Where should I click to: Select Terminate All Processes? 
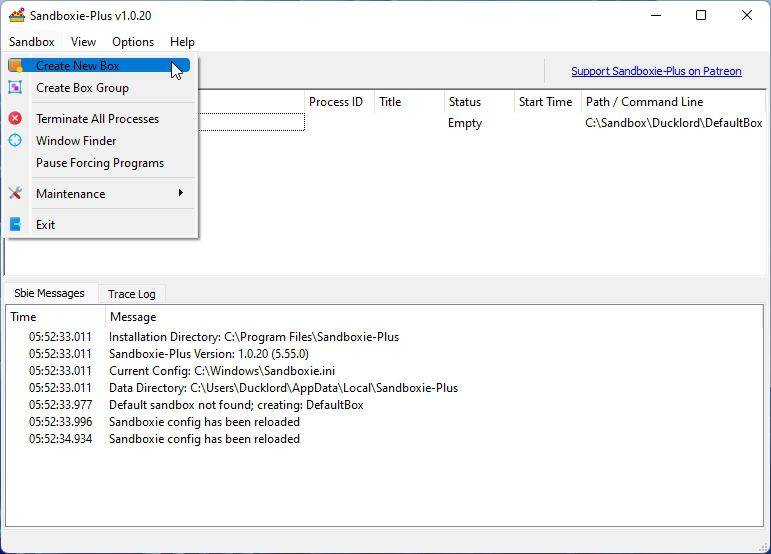(x=99, y=119)
